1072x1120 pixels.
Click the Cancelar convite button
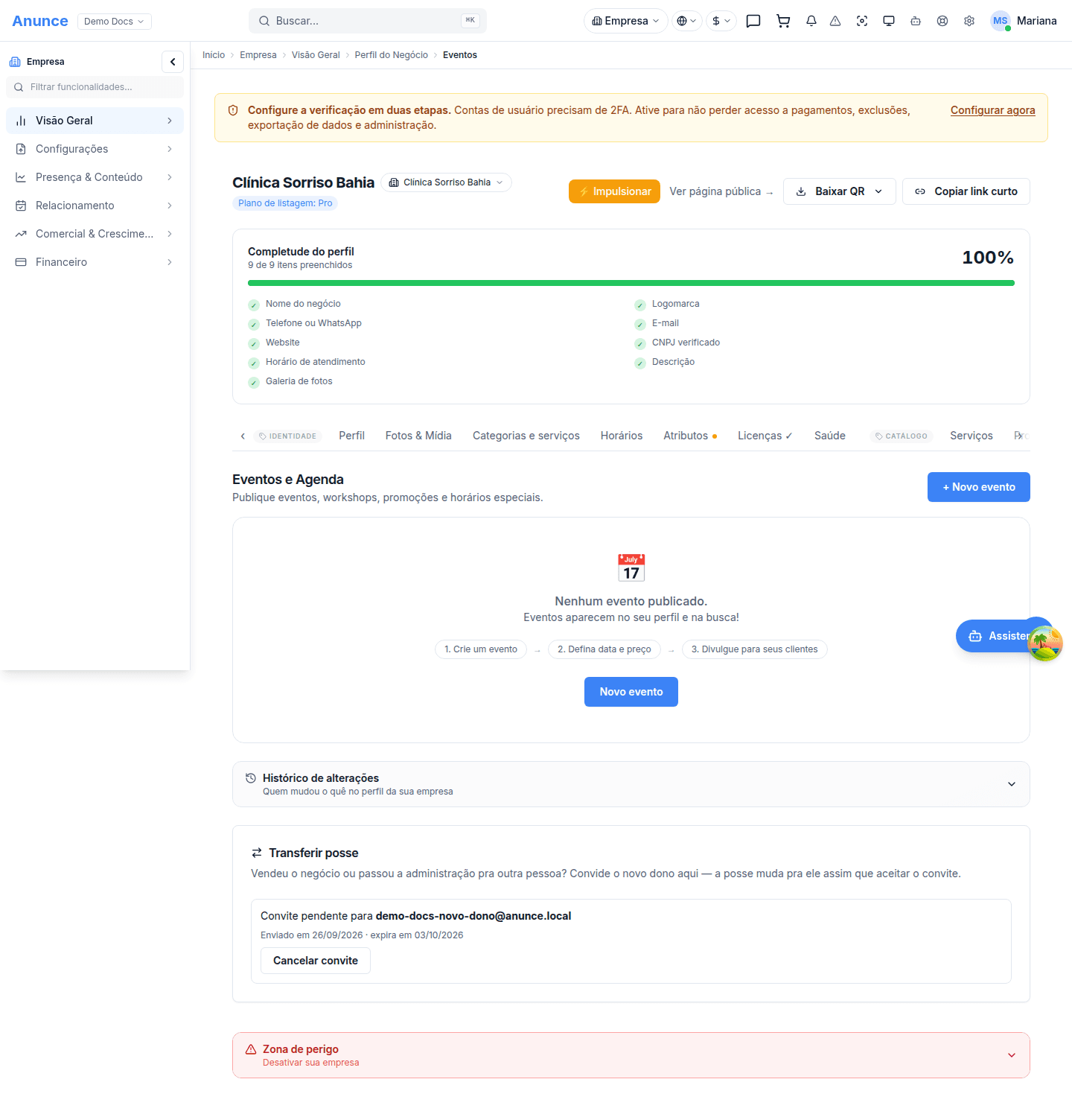pos(316,961)
